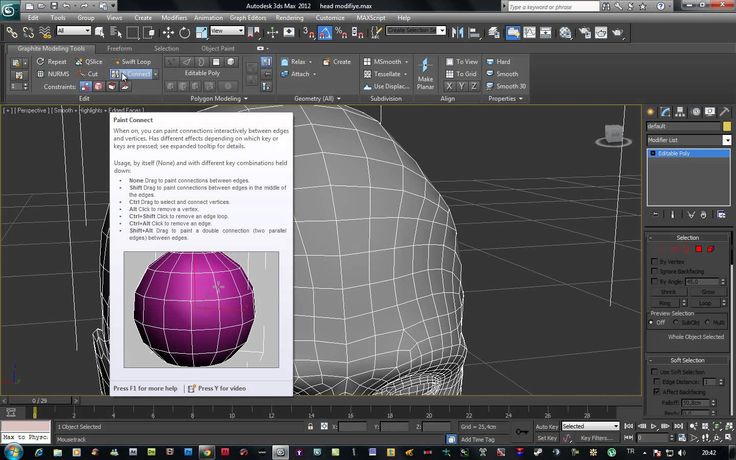Screen dimensions: 736x460
Task: Open the Hierarchy command panel tab
Action: (x=680, y=111)
